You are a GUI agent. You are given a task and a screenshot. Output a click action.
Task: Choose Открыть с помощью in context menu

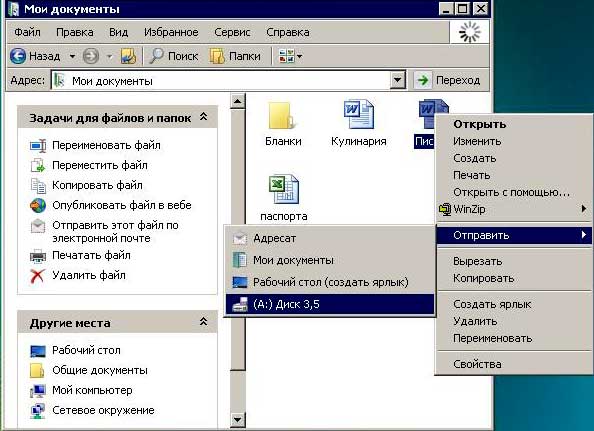tap(514, 192)
